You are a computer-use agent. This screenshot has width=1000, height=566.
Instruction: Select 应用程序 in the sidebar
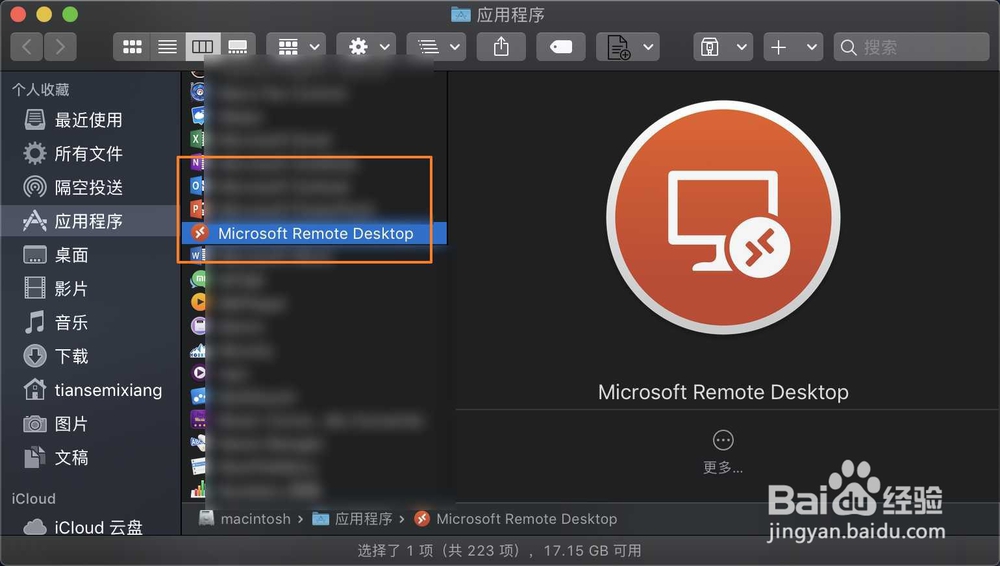pos(89,221)
